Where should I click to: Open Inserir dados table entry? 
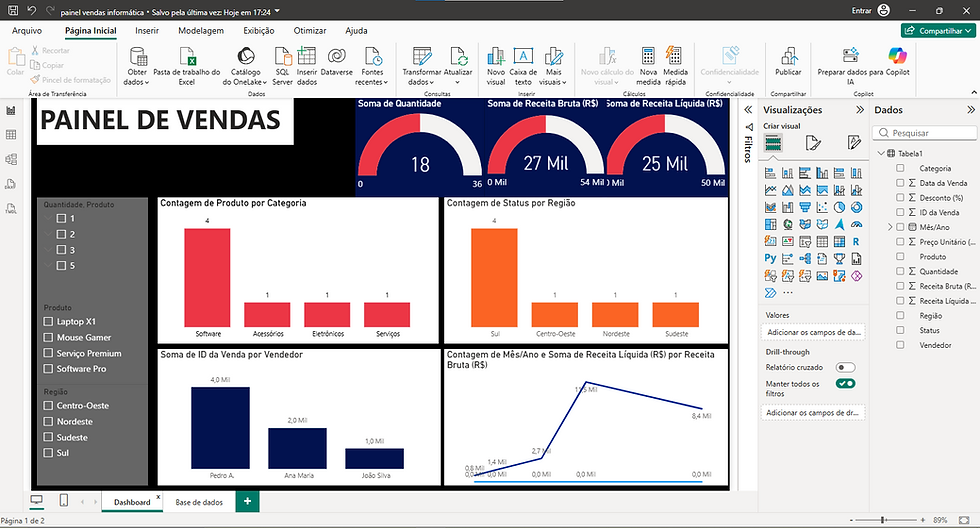point(307,66)
